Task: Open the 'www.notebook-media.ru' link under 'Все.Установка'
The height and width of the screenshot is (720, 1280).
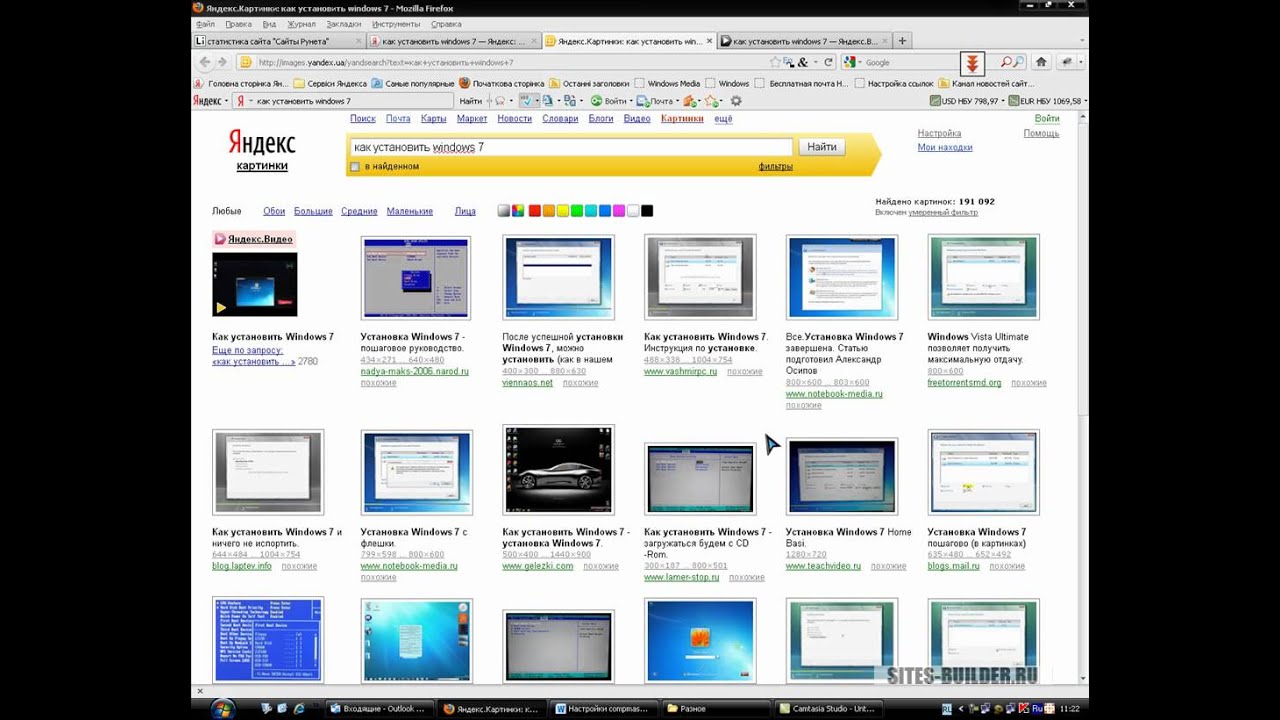Action: 834,394
